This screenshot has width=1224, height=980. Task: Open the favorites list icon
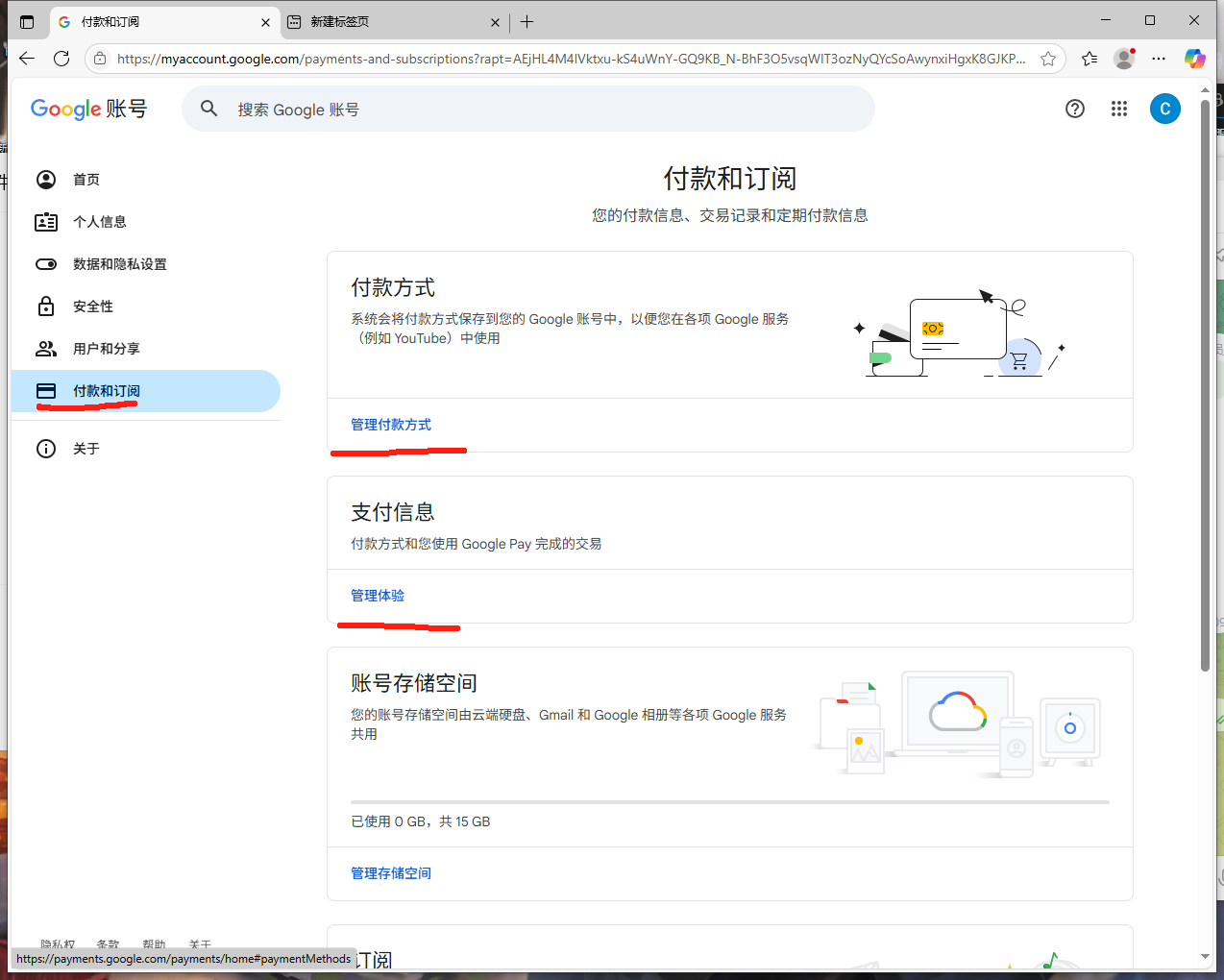point(1089,59)
